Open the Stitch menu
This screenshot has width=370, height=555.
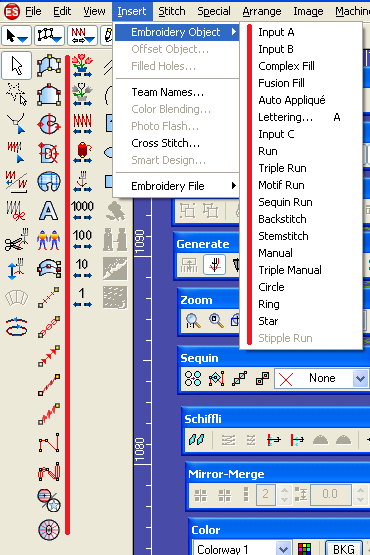(172, 11)
